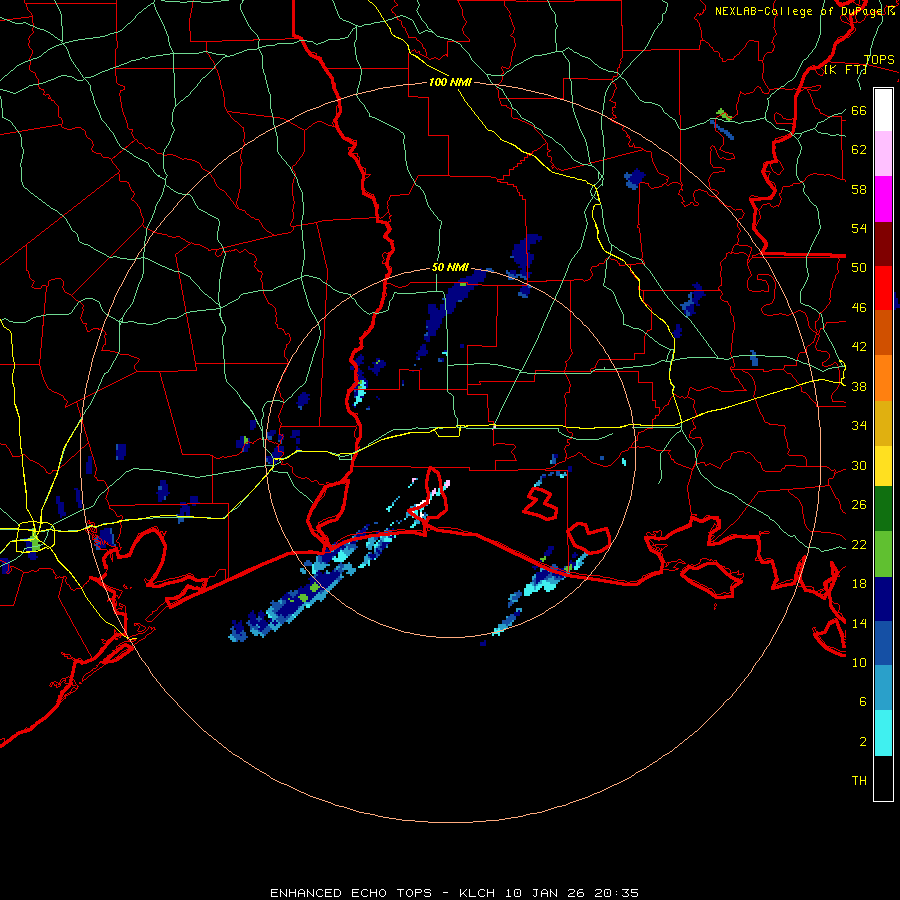Click the bright yellow legend swatch
This screenshot has width=900, height=900.
click(x=883, y=466)
